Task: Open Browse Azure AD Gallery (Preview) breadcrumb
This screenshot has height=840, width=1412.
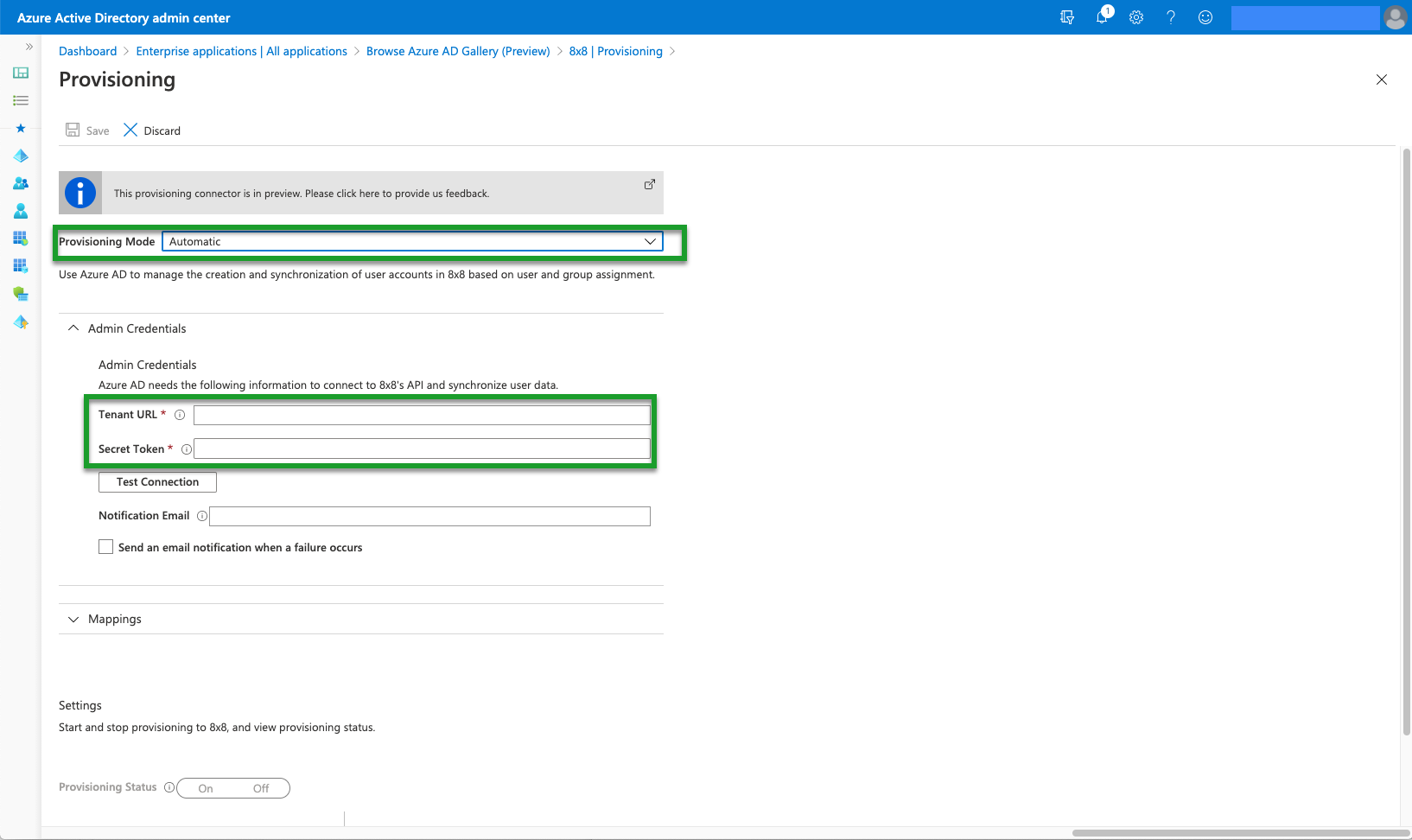Action: point(458,51)
